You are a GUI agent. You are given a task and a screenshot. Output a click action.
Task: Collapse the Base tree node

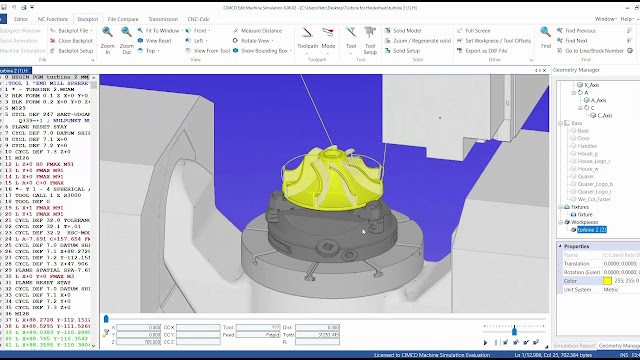pyautogui.click(x=560, y=123)
